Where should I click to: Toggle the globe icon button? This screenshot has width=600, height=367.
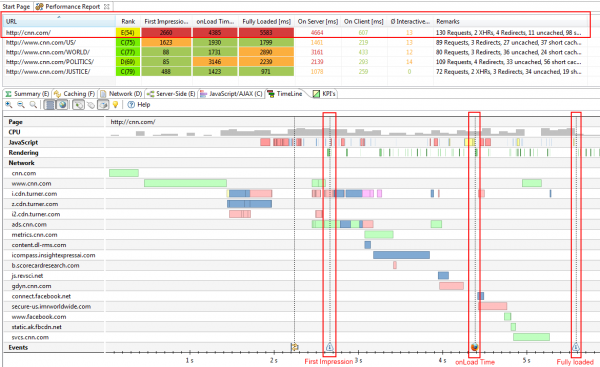coord(62,104)
